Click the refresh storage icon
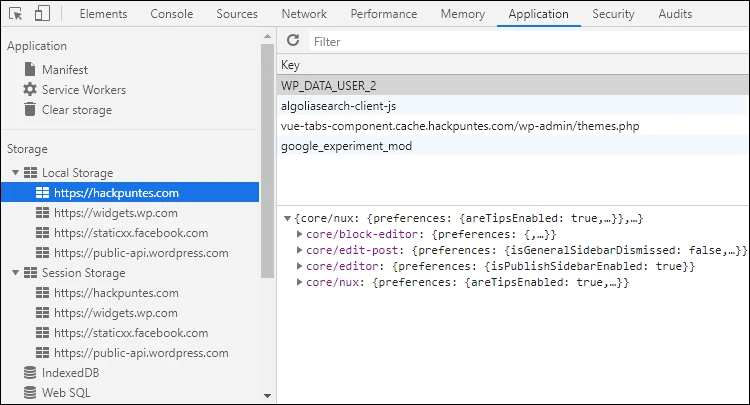The width and height of the screenshot is (750, 405). coord(293,41)
